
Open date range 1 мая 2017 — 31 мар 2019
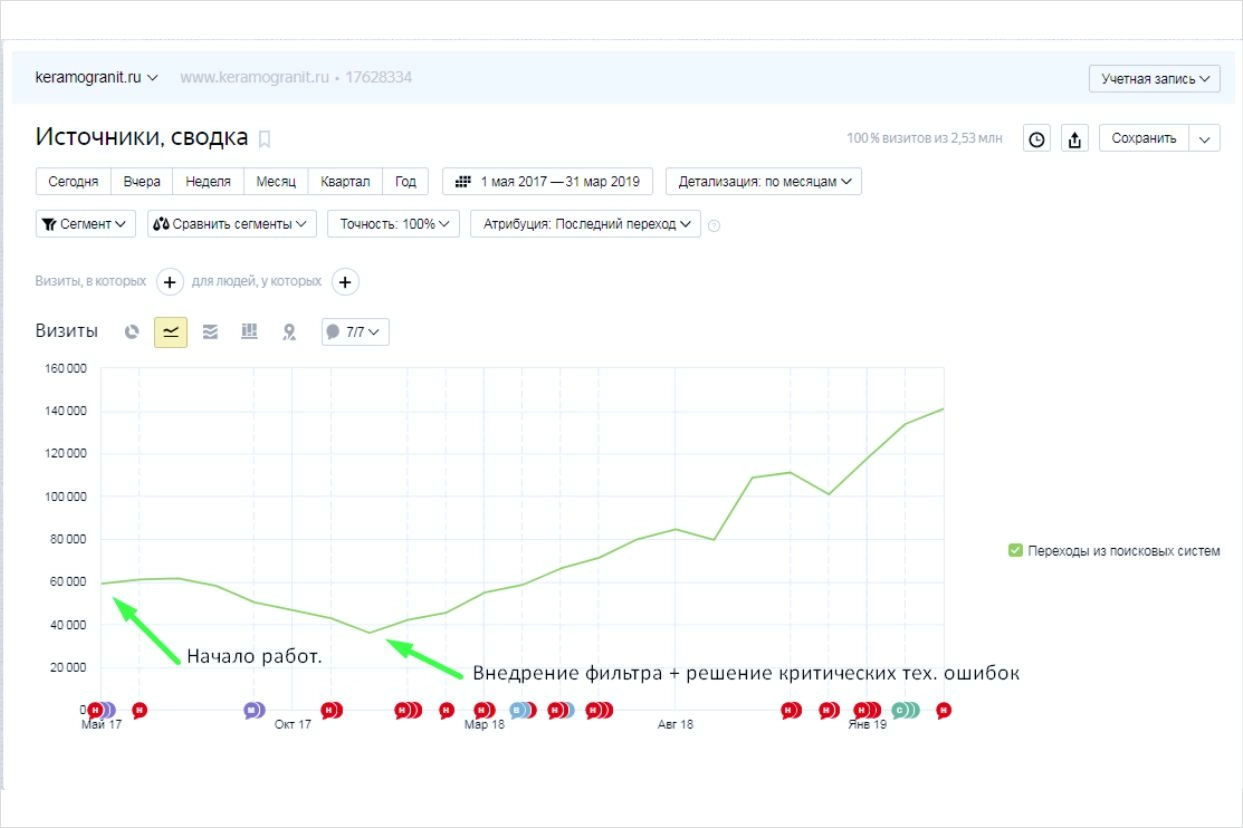click(548, 182)
